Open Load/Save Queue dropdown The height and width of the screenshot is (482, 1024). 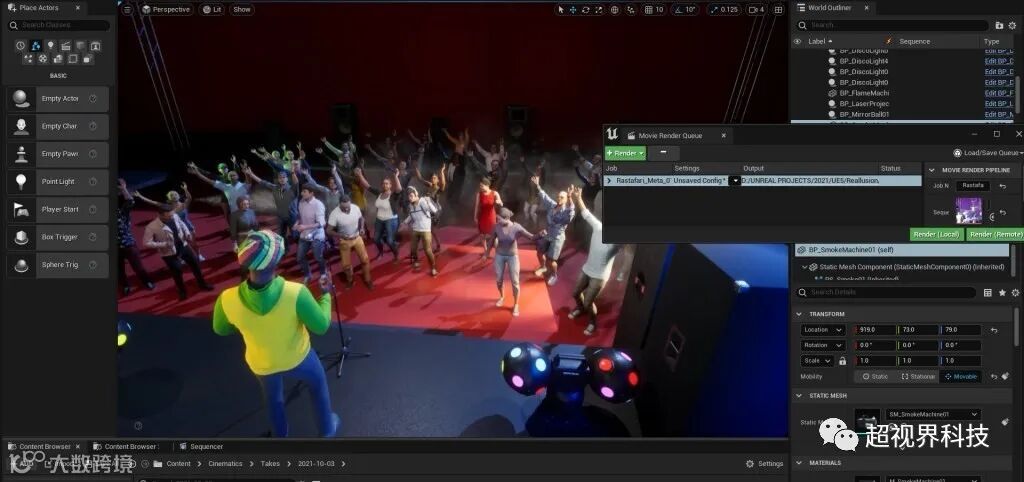click(989, 153)
